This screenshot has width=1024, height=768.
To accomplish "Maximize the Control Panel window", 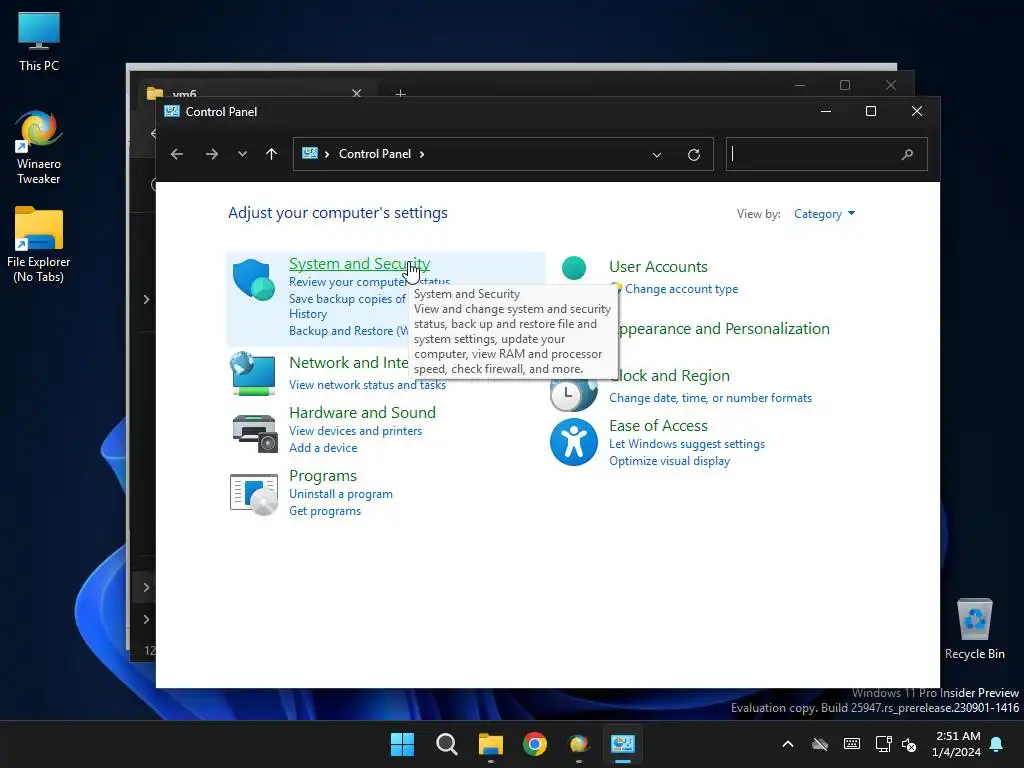I will (871, 112).
